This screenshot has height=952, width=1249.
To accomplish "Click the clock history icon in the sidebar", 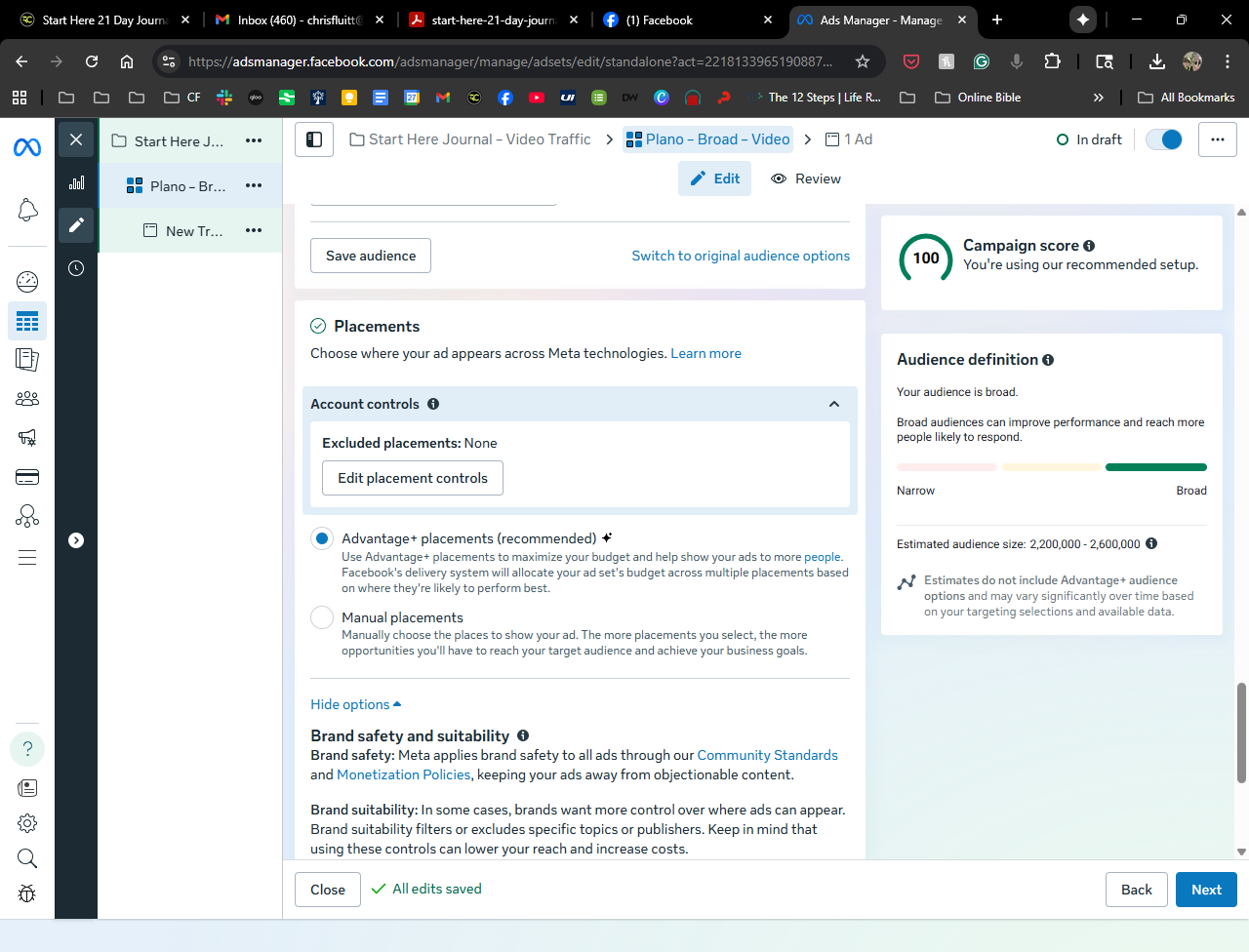I will 76,268.
